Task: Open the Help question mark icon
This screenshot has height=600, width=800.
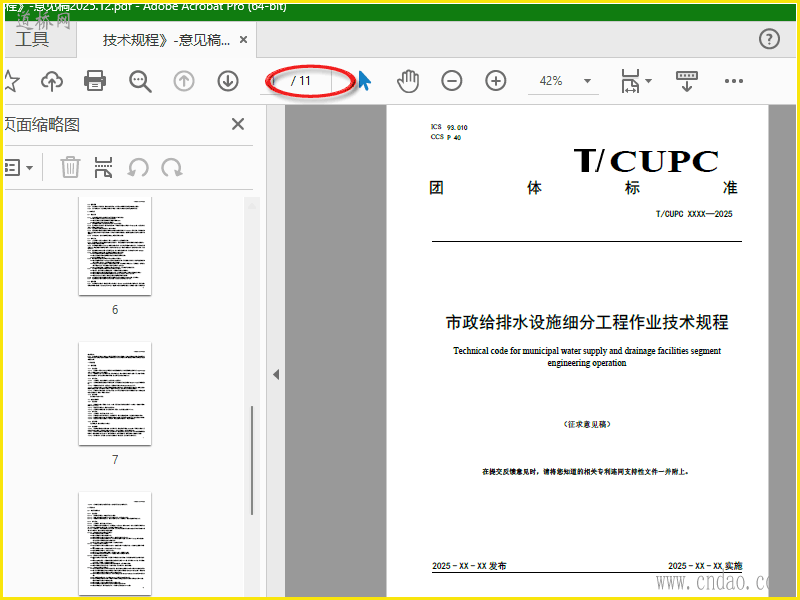Action: [769, 39]
